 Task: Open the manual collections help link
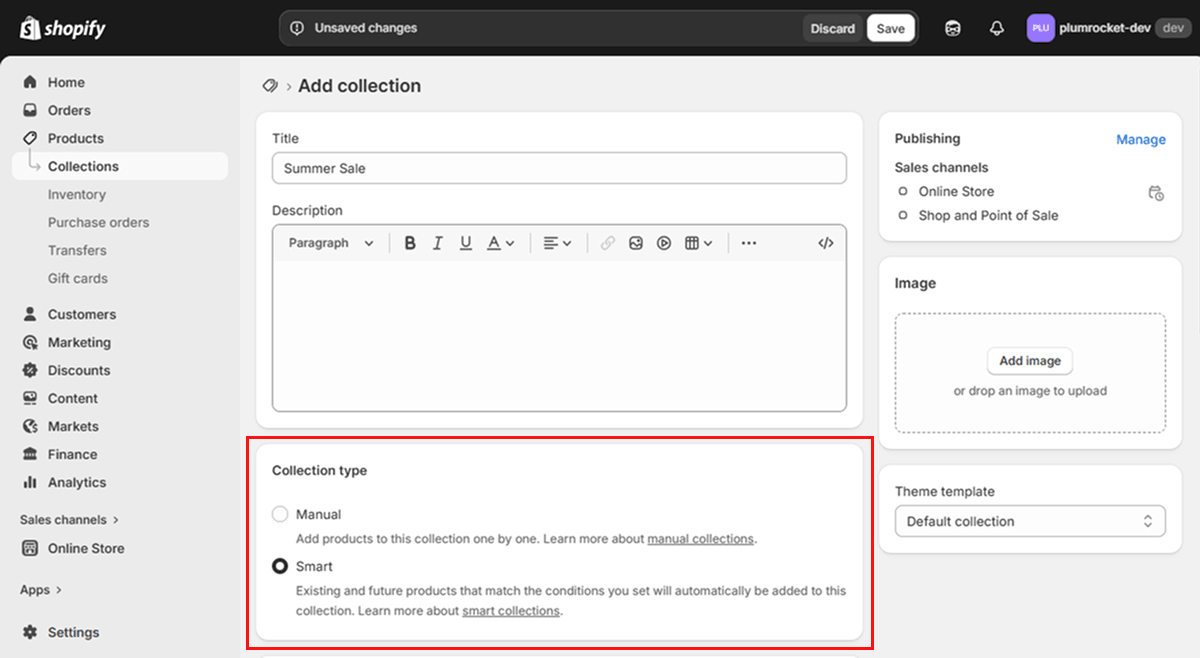[x=700, y=539]
